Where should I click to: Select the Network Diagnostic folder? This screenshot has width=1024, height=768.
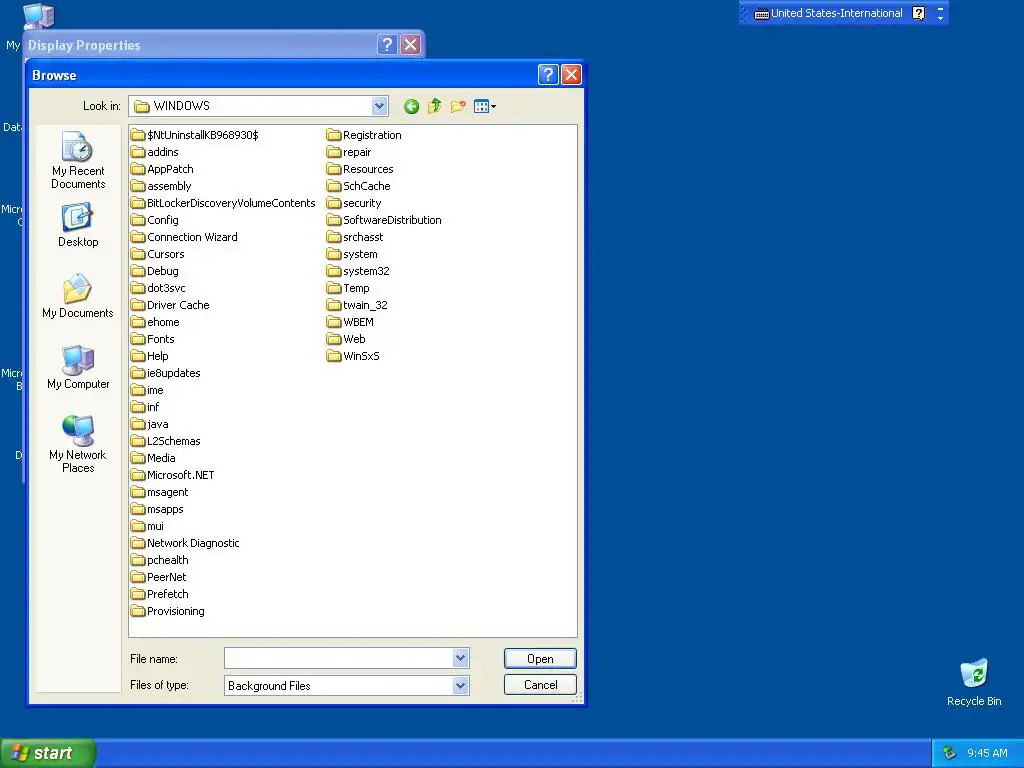click(185, 543)
